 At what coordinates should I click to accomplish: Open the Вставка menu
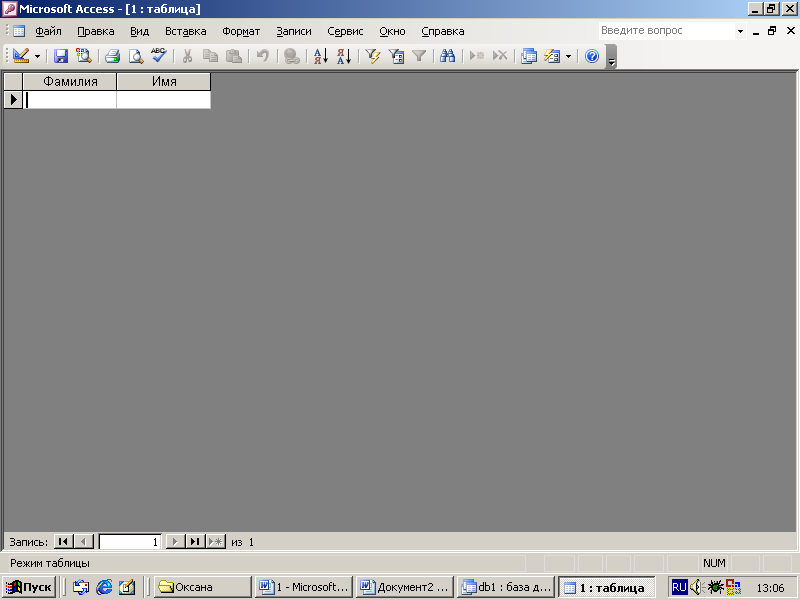coord(186,31)
